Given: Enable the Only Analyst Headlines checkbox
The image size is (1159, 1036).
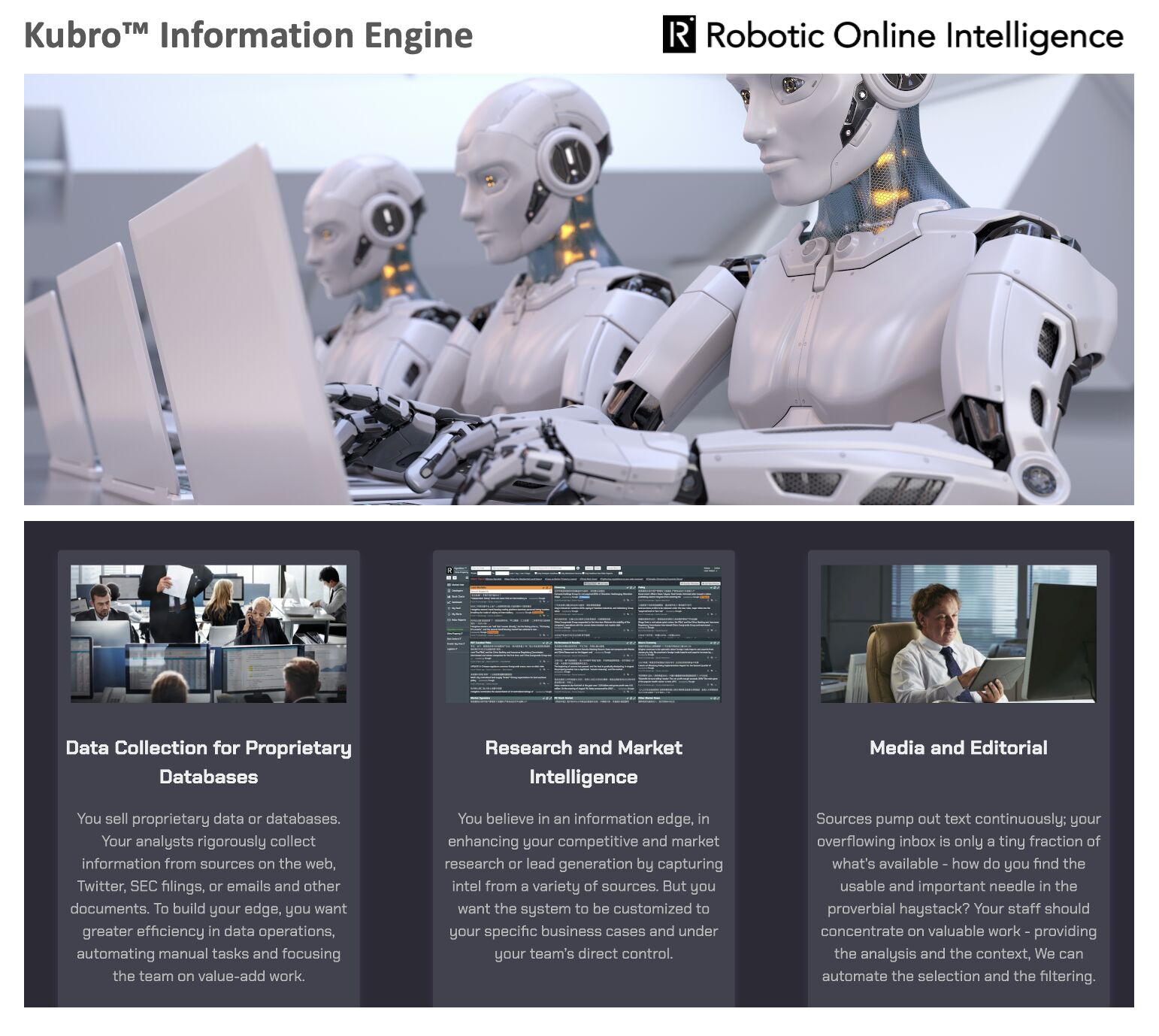Looking at the screenshot, I should [536, 573].
